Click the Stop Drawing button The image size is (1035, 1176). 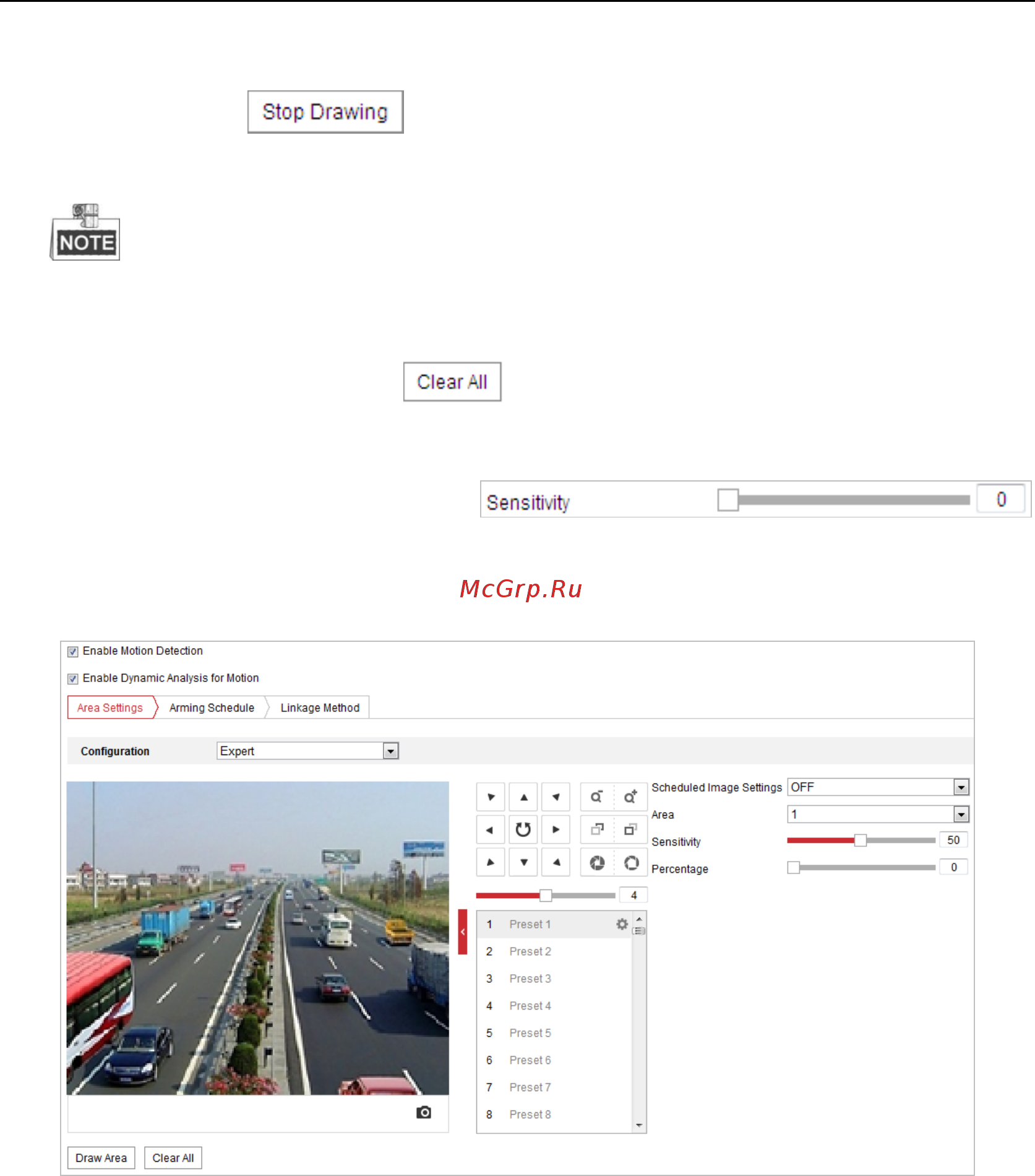325,112
